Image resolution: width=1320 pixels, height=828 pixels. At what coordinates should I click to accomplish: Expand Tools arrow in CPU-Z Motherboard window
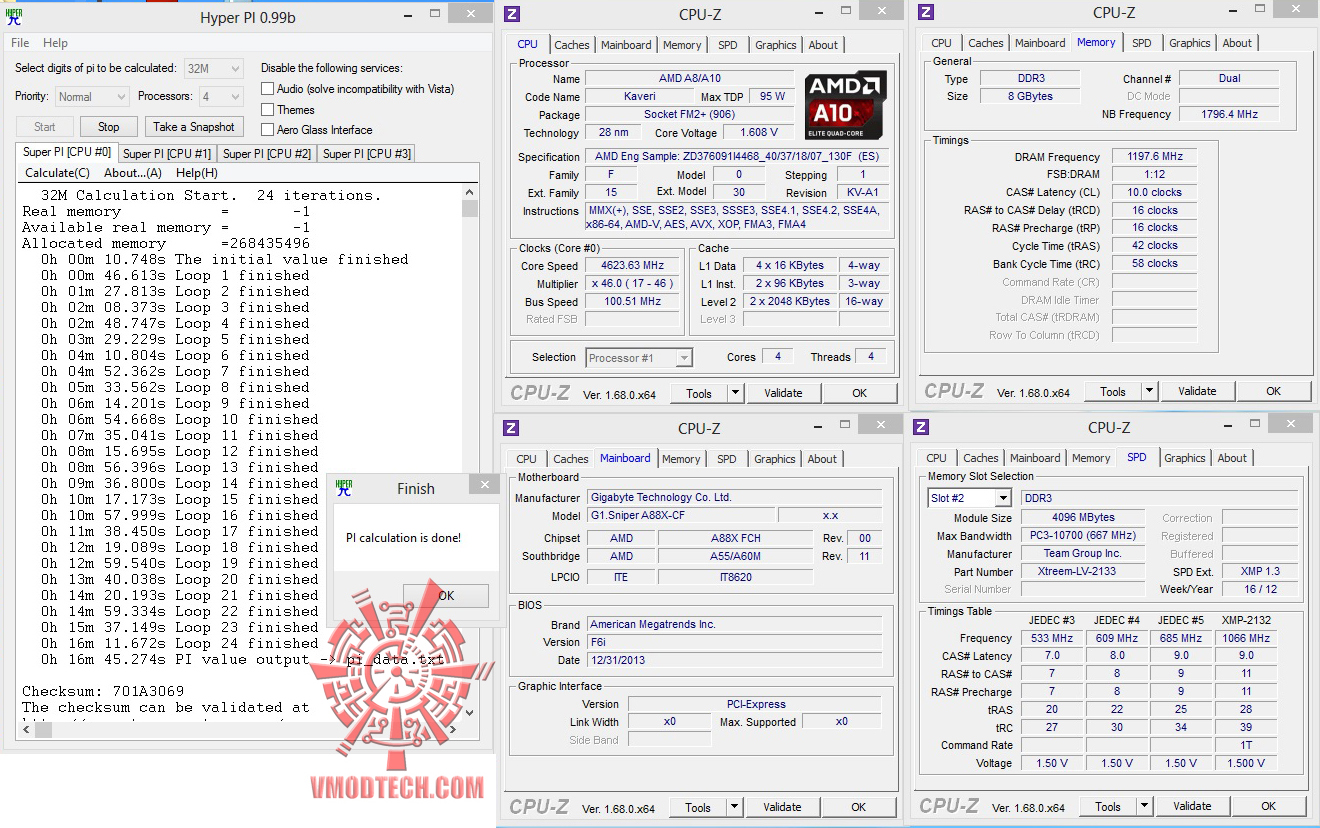[735, 807]
